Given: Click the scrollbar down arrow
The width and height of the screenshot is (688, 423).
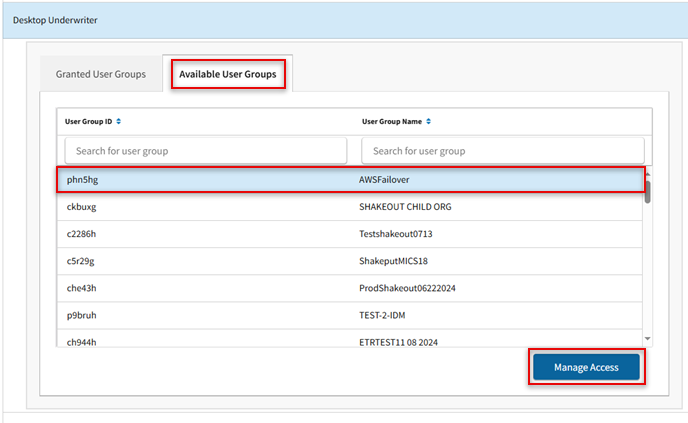Looking at the screenshot, I should 648,339.
